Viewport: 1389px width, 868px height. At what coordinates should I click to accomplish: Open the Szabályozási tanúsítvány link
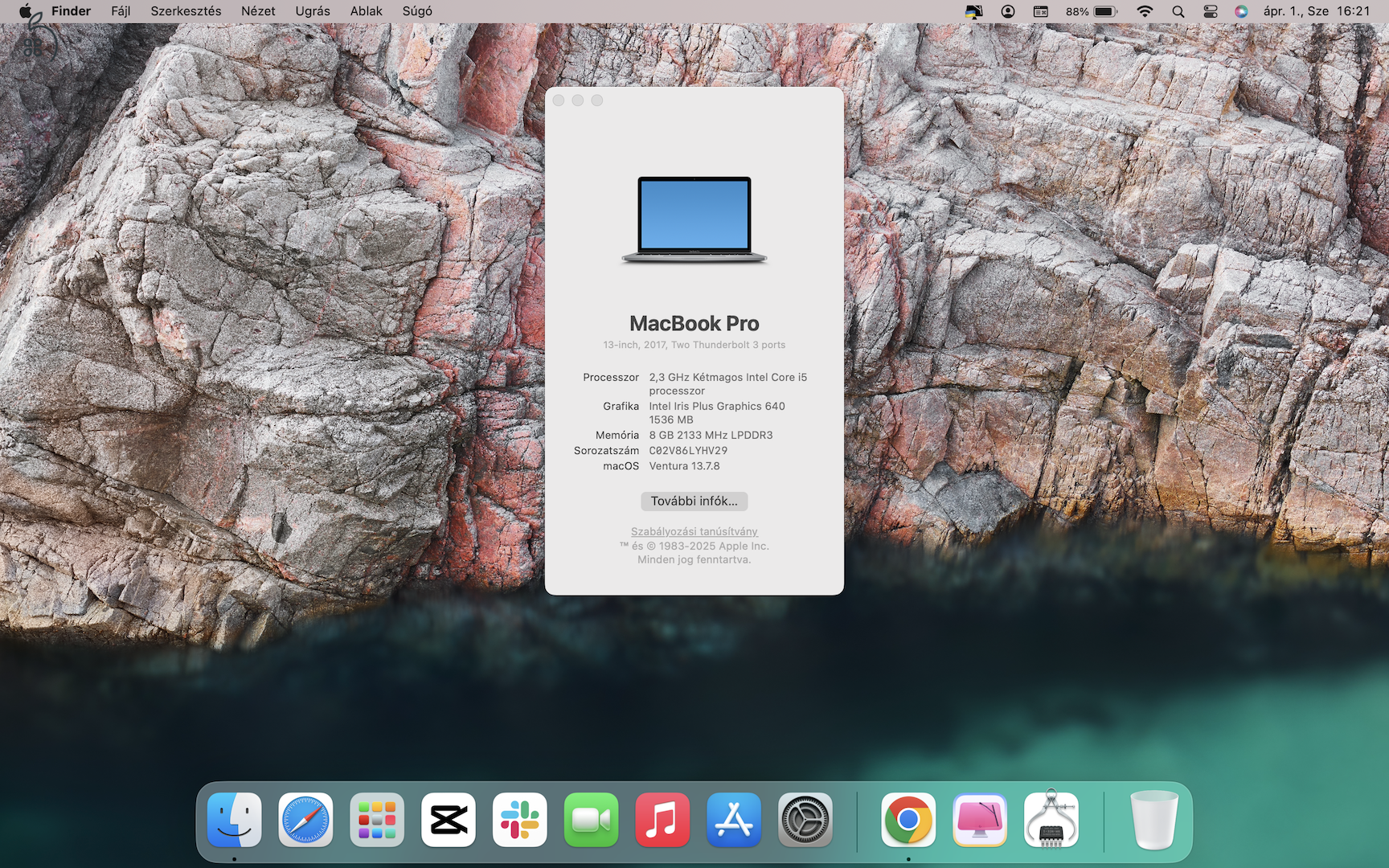coord(694,531)
